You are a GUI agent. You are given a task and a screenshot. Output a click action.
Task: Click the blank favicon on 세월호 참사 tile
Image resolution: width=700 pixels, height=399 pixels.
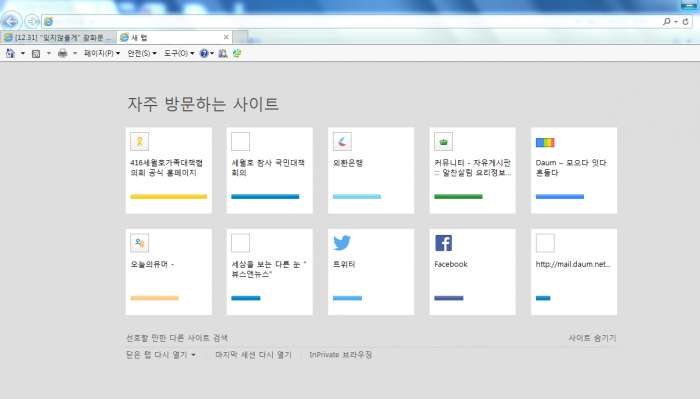[x=241, y=141]
